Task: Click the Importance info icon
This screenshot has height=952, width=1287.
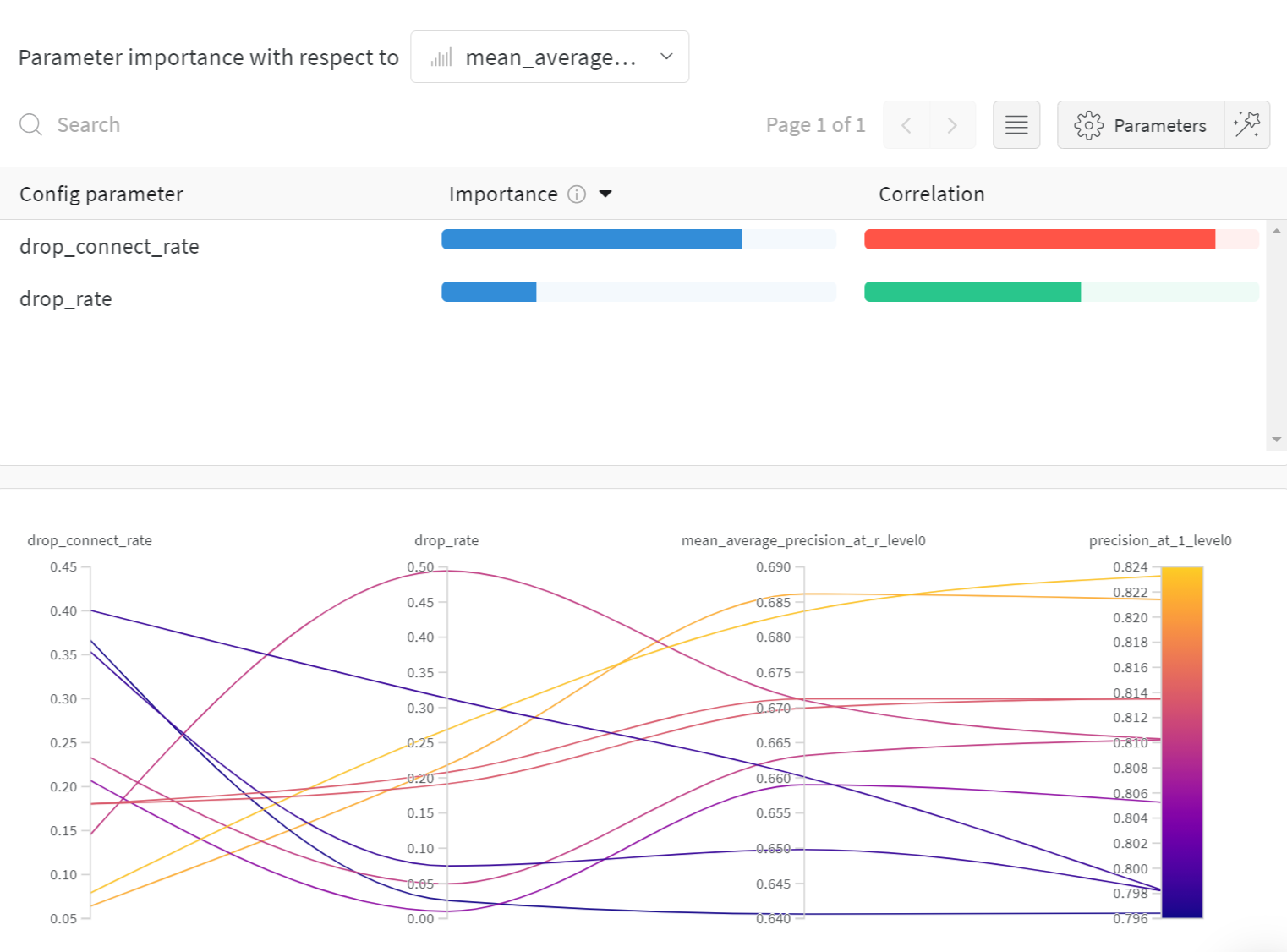Action: click(x=577, y=194)
